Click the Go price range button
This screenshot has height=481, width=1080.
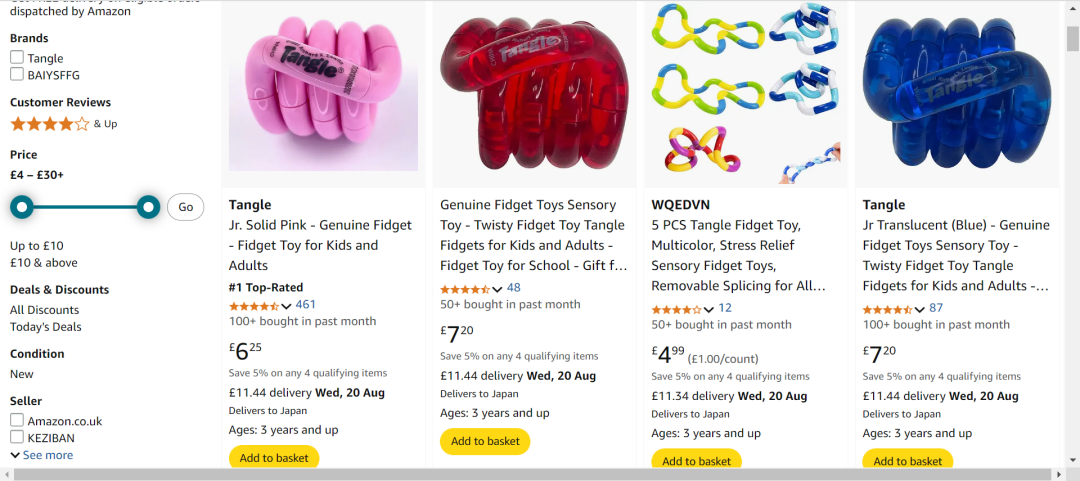[185, 207]
